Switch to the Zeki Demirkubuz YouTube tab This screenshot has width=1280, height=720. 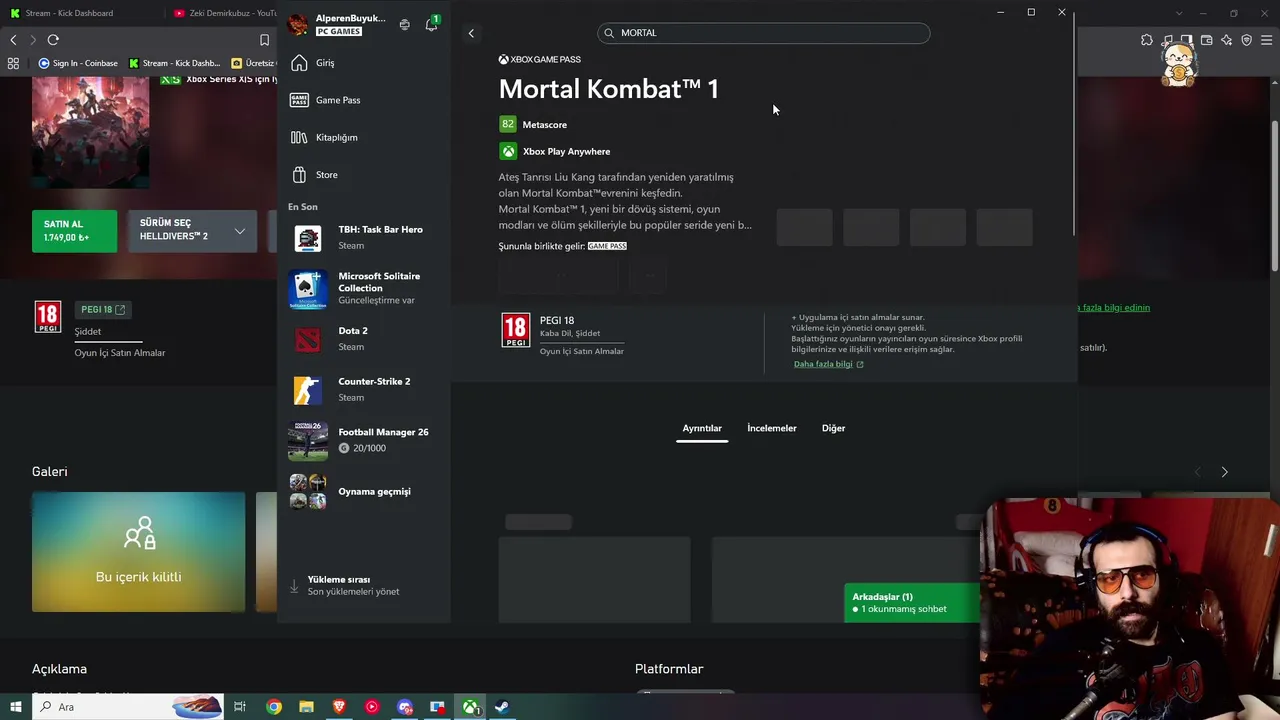(224, 13)
